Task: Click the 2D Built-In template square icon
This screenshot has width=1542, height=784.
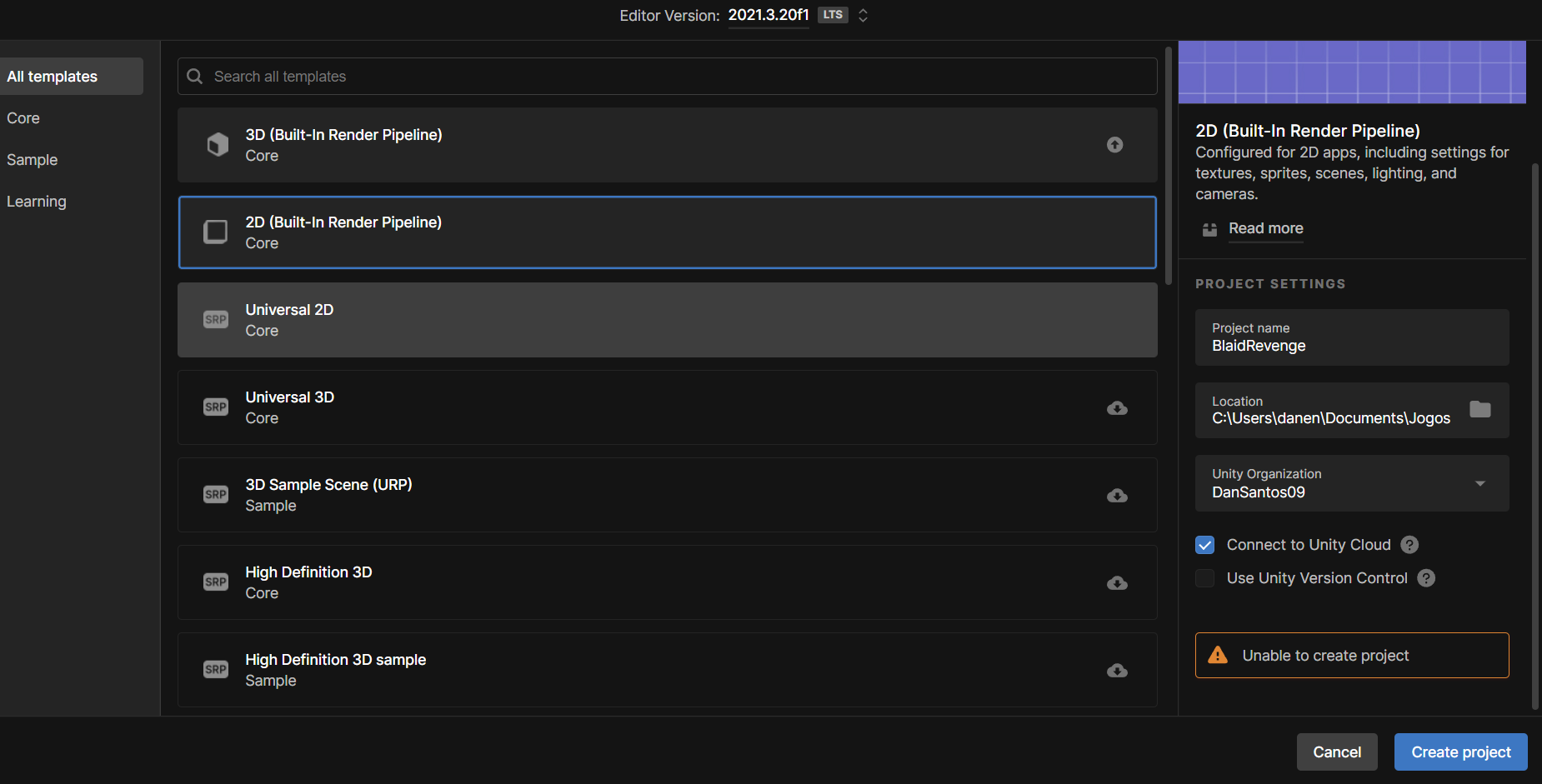Action: pos(216,232)
